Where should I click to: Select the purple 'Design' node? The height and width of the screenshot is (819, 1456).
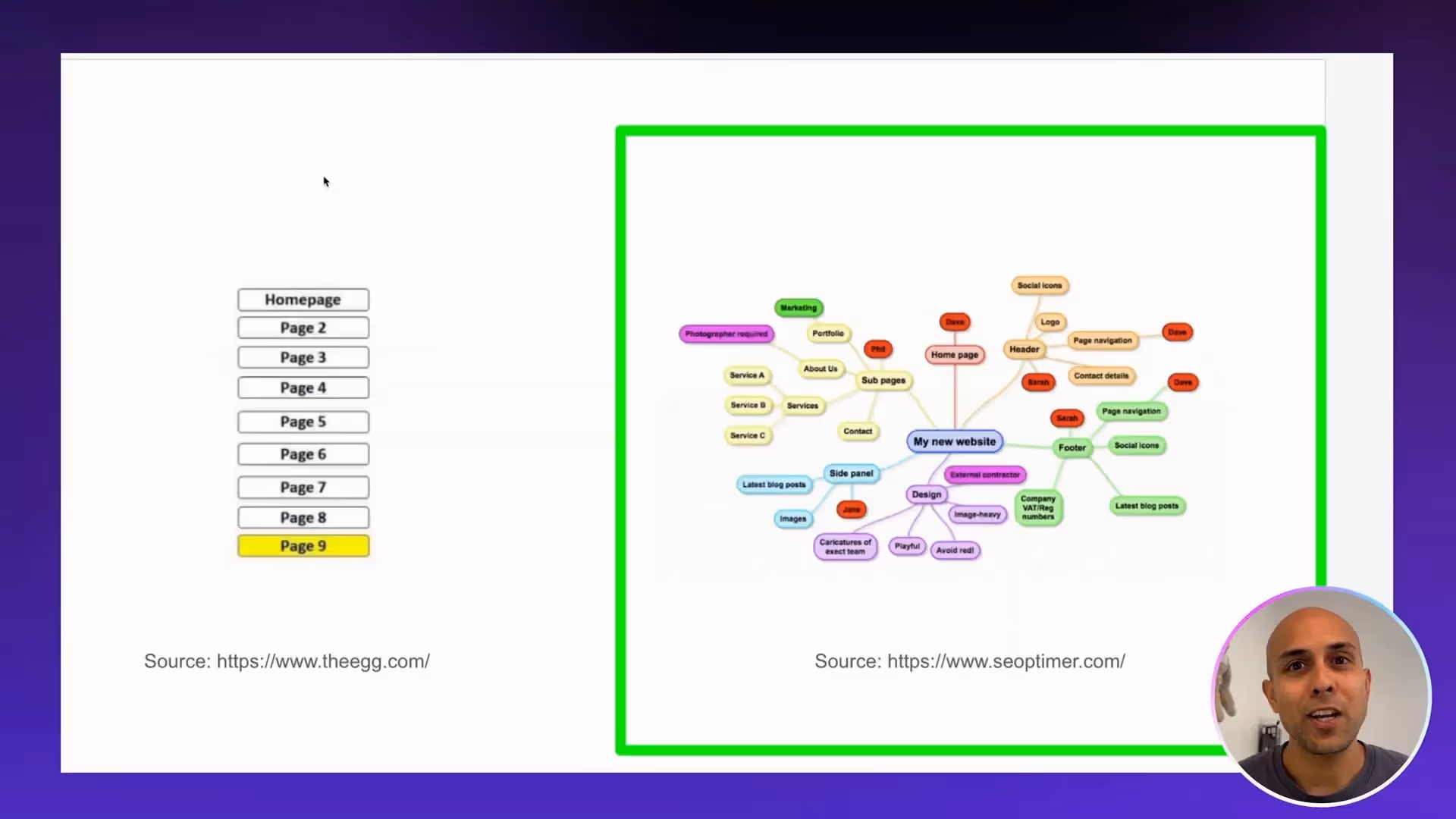click(x=927, y=494)
